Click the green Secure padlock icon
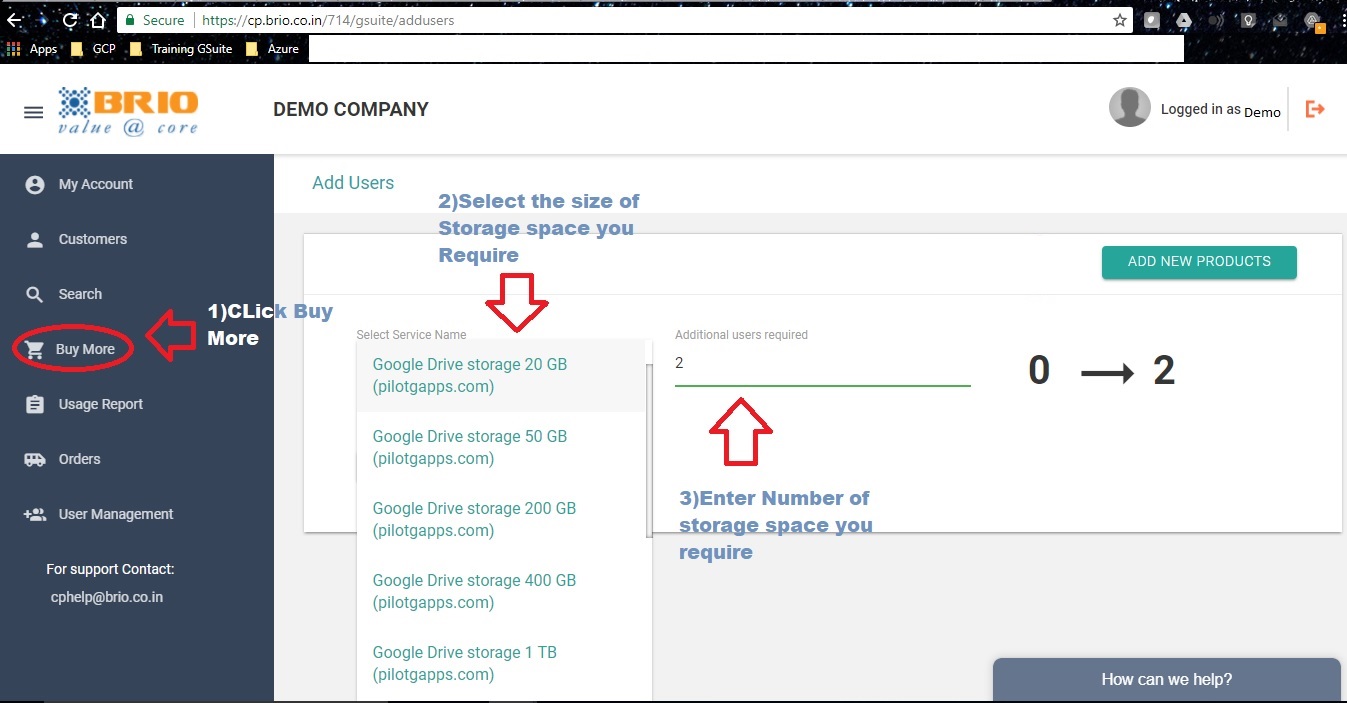The width and height of the screenshot is (1347, 703). [x=129, y=20]
